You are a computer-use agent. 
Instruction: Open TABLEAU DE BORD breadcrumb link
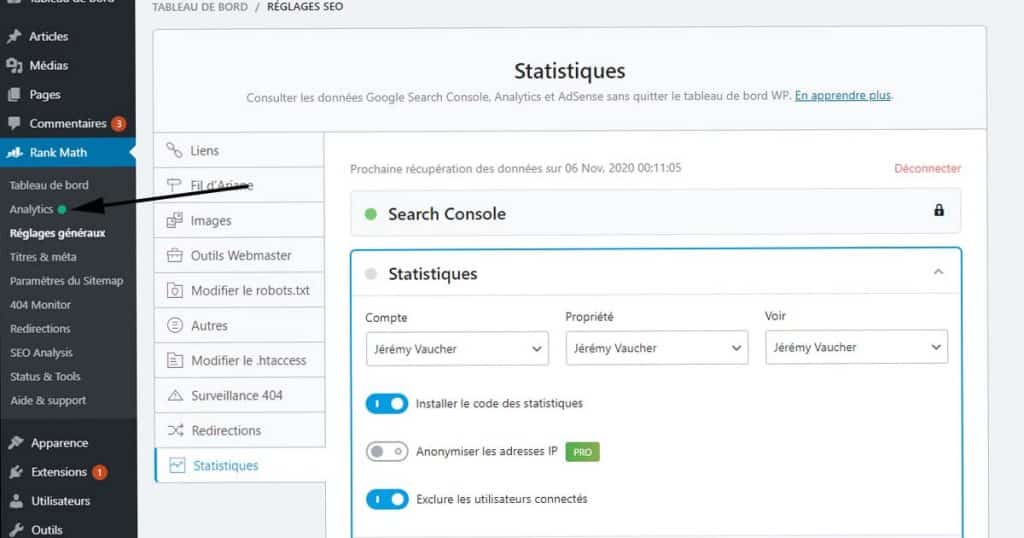click(200, 7)
